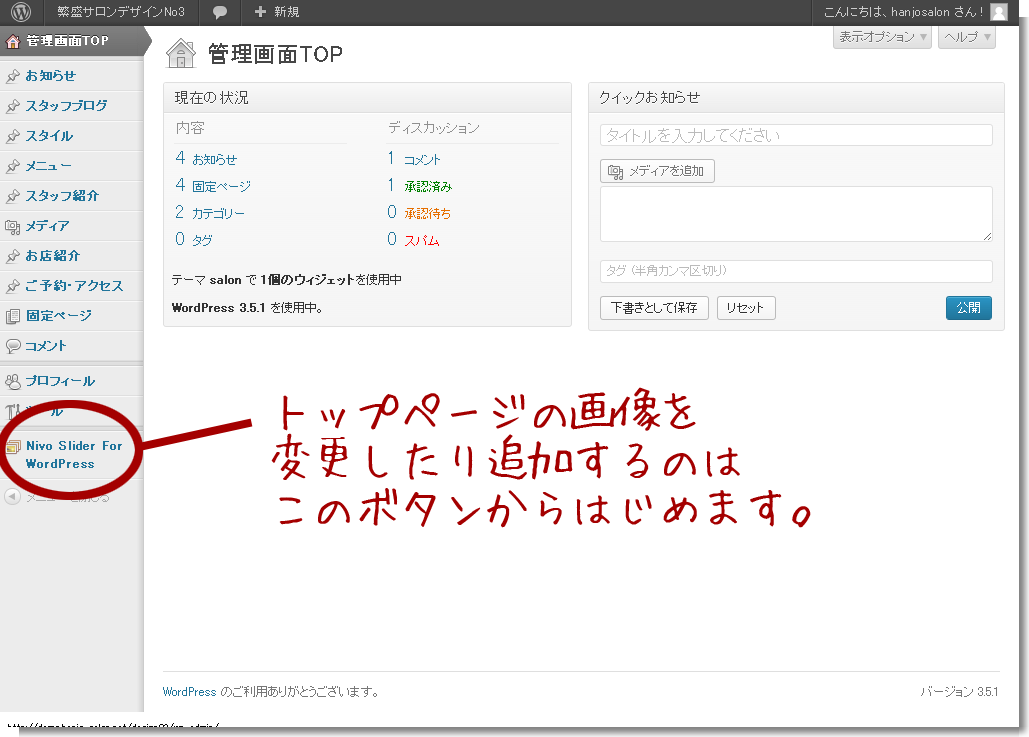Open the スタッフブログ menu item
The height and width of the screenshot is (737, 1029).
tap(66, 106)
